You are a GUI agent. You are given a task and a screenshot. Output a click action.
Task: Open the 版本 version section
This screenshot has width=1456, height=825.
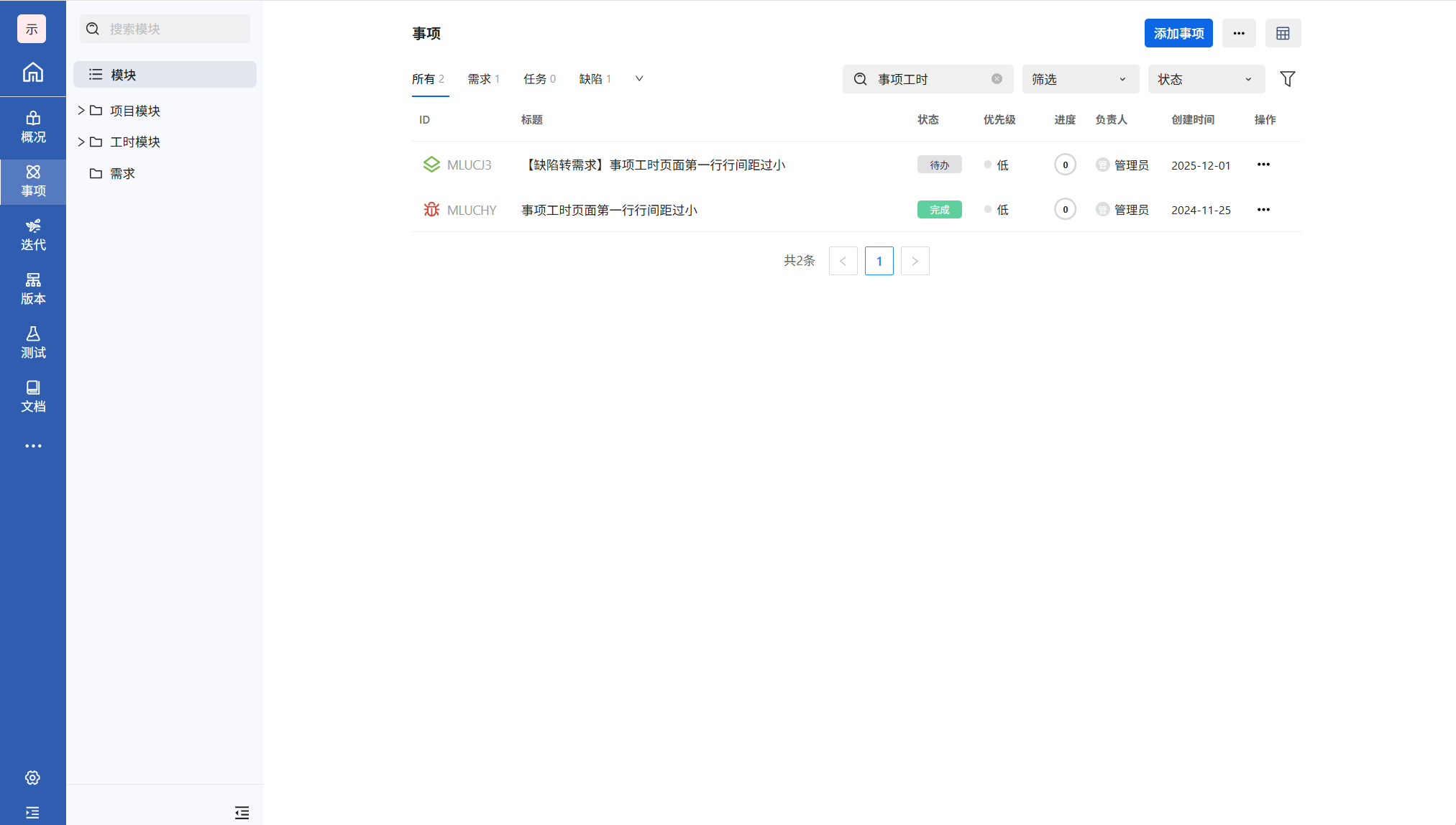[33, 289]
